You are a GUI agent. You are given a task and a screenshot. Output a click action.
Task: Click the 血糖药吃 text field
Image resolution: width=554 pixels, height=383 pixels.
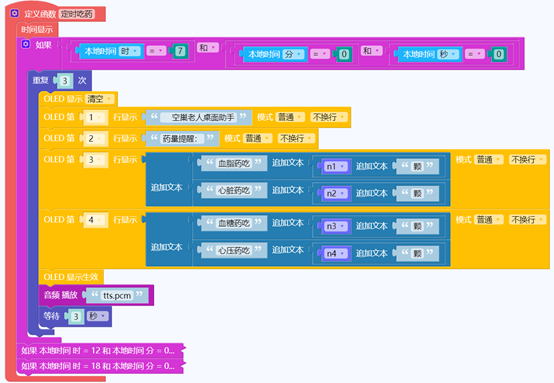tap(234, 224)
